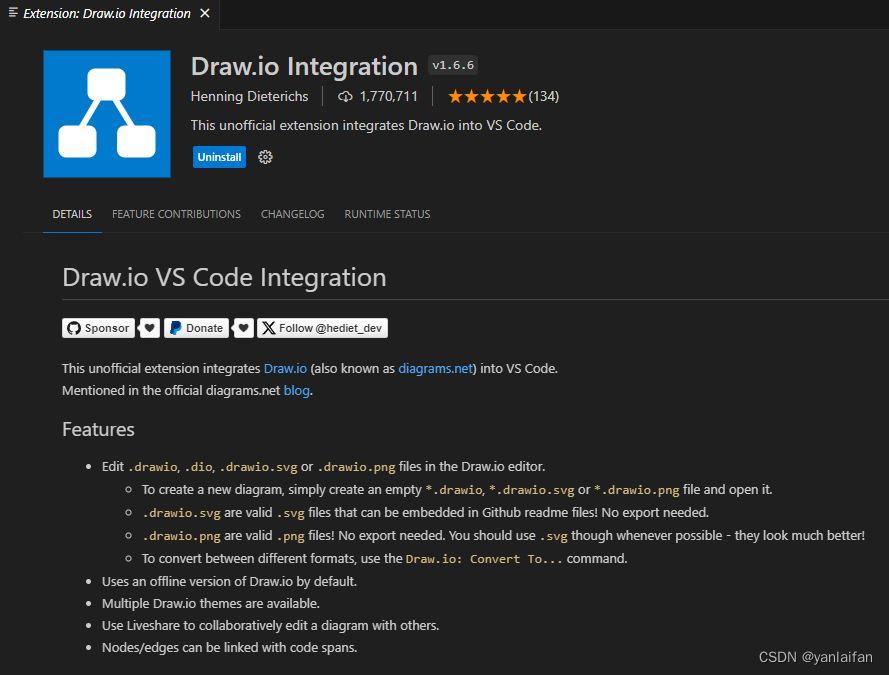
Task: Close the Draw.io Integration extension tab
Action: 205,13
